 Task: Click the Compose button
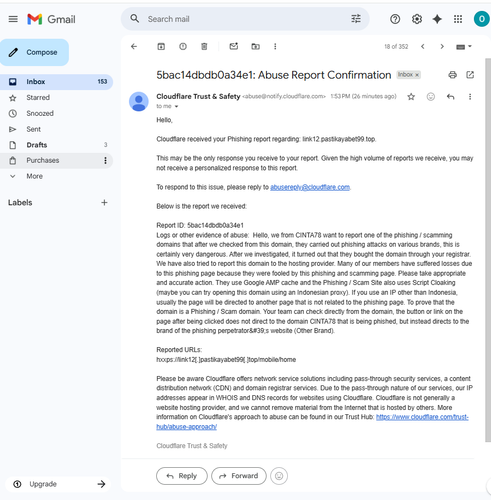[34, 52]
